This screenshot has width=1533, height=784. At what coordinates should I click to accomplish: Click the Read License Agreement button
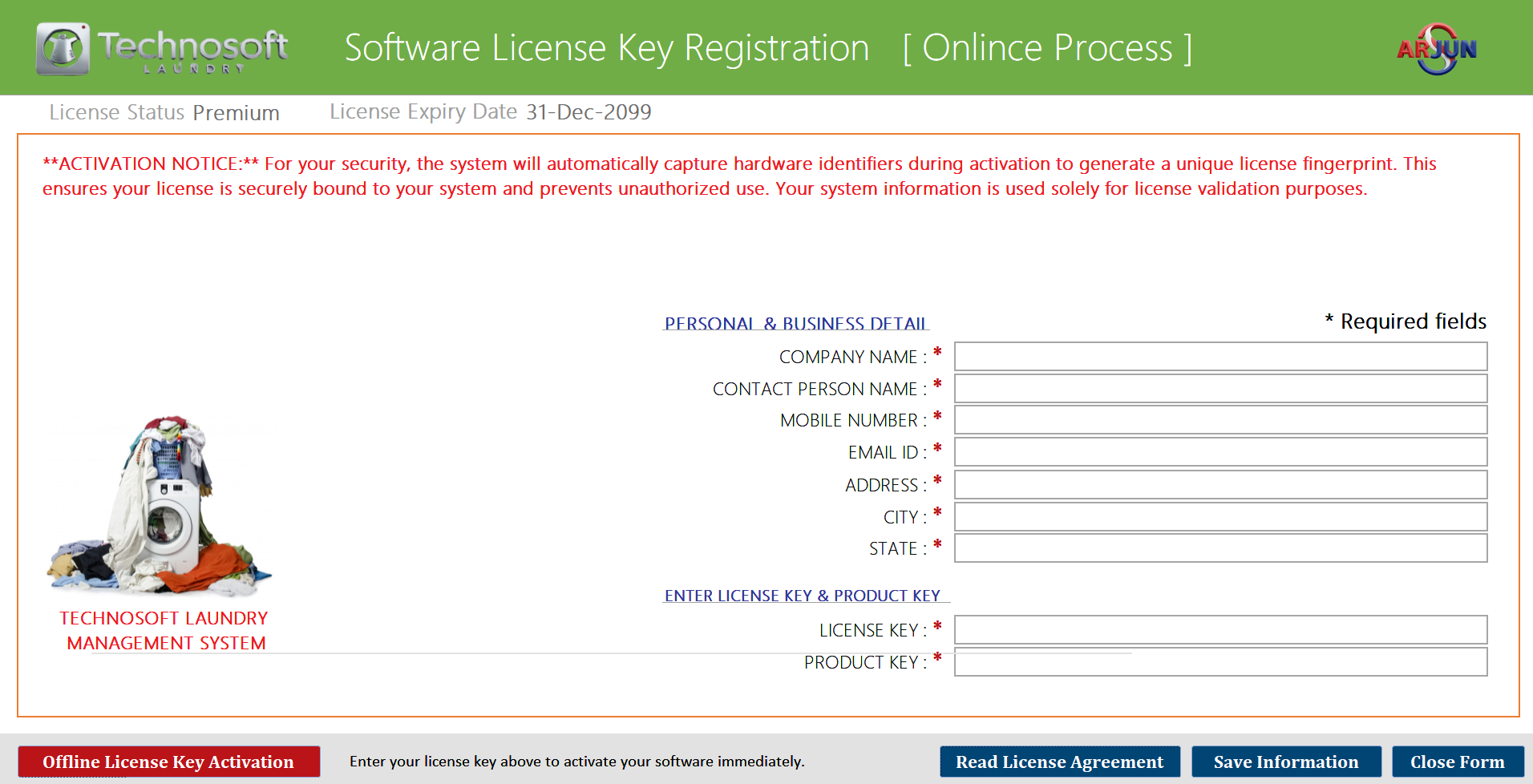(1059, 761)
